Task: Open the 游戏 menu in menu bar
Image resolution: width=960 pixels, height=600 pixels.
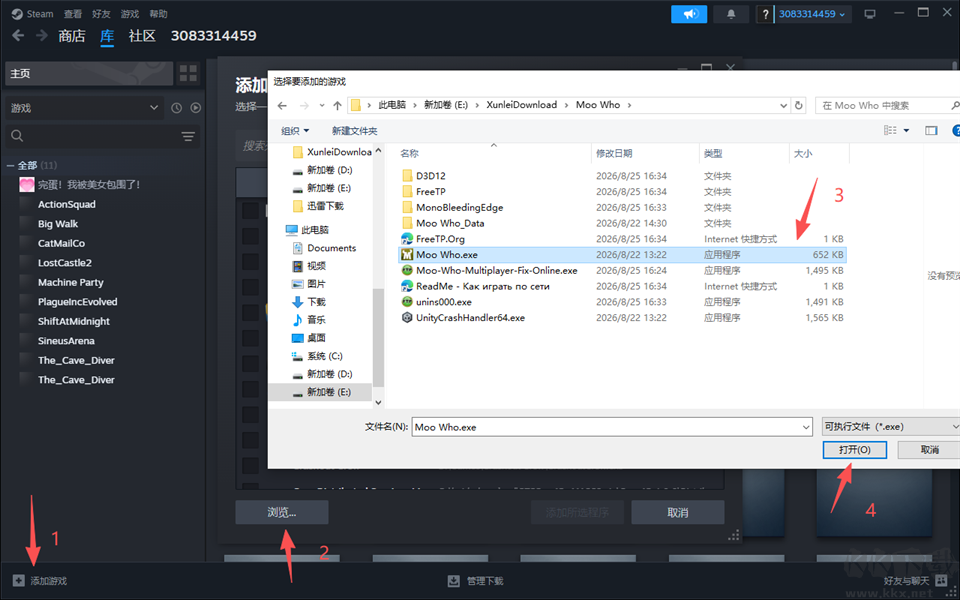Action: tap(130, 13)
